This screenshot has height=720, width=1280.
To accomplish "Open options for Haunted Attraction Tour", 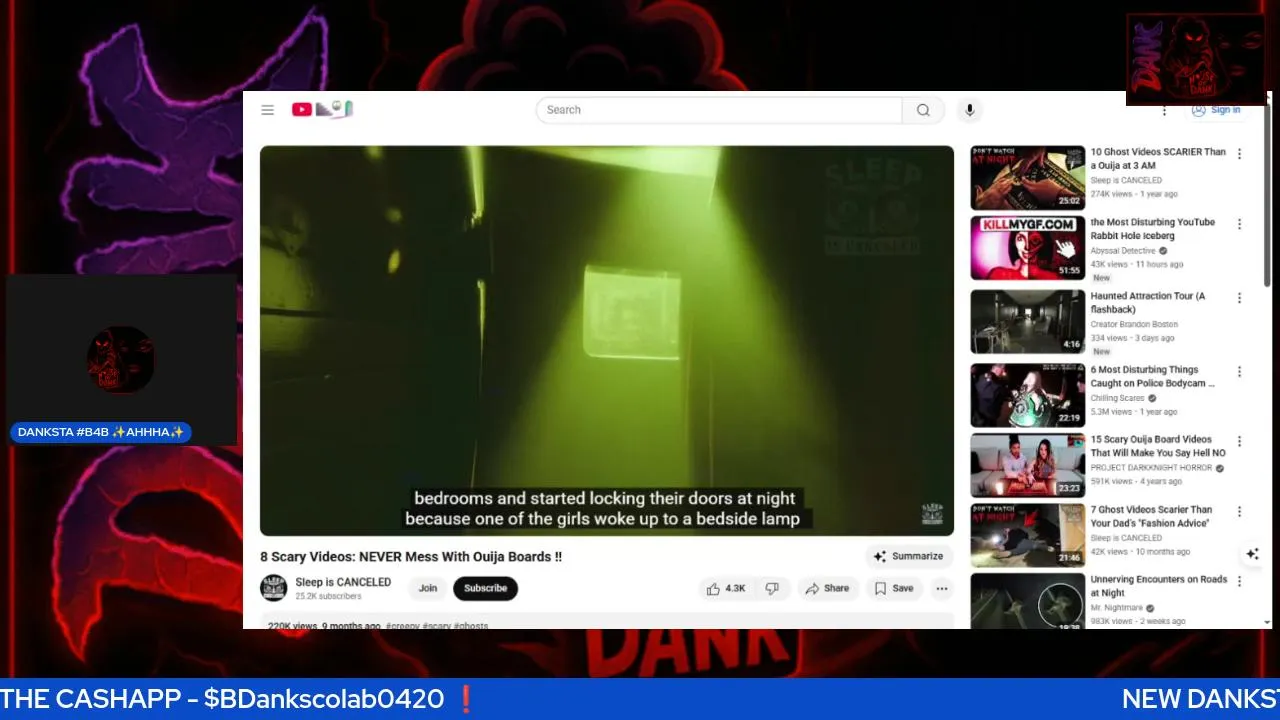I will coord(1239,298).
